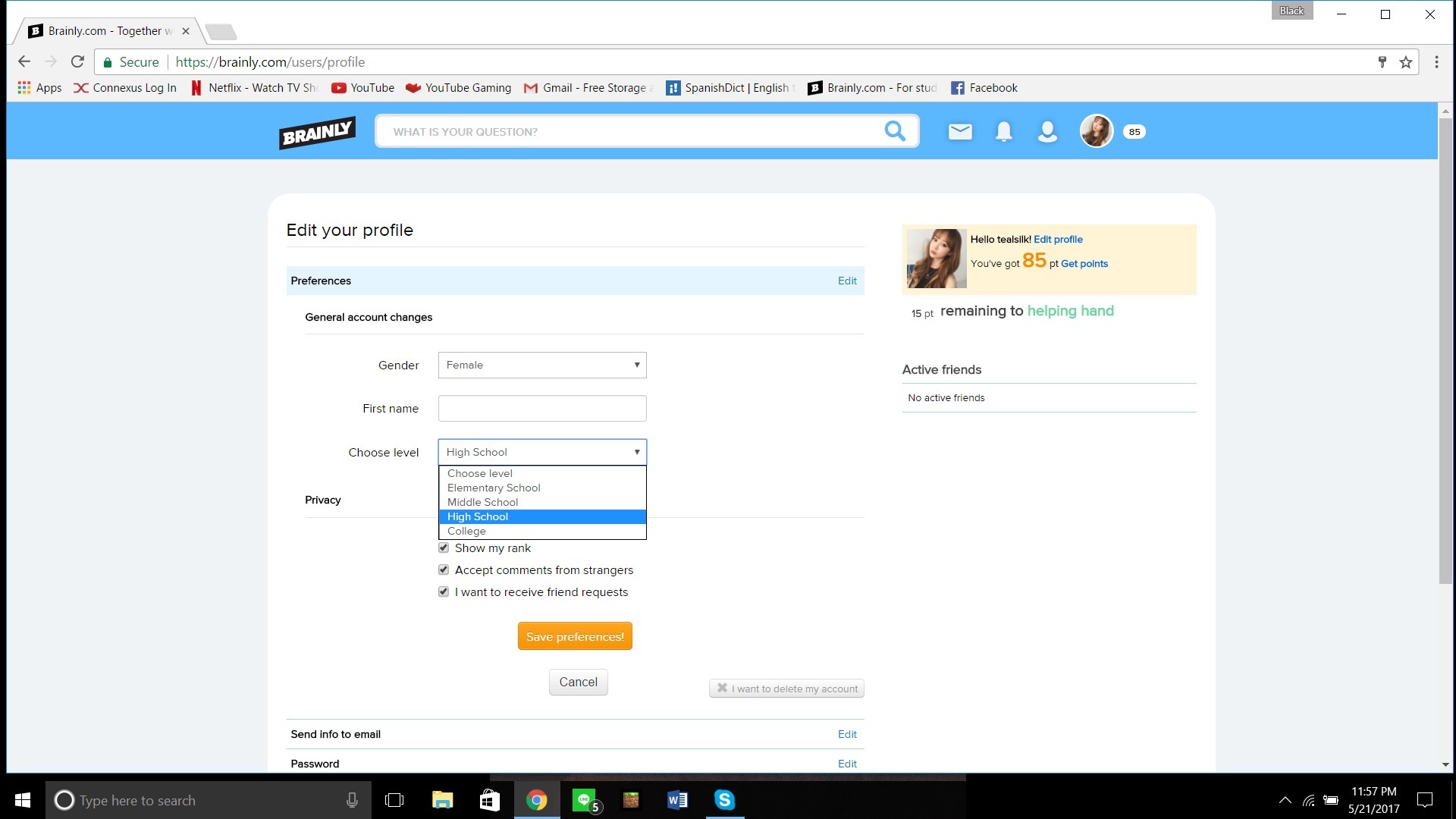
Task: Reload the page with refresh icon
Action: 77,62
